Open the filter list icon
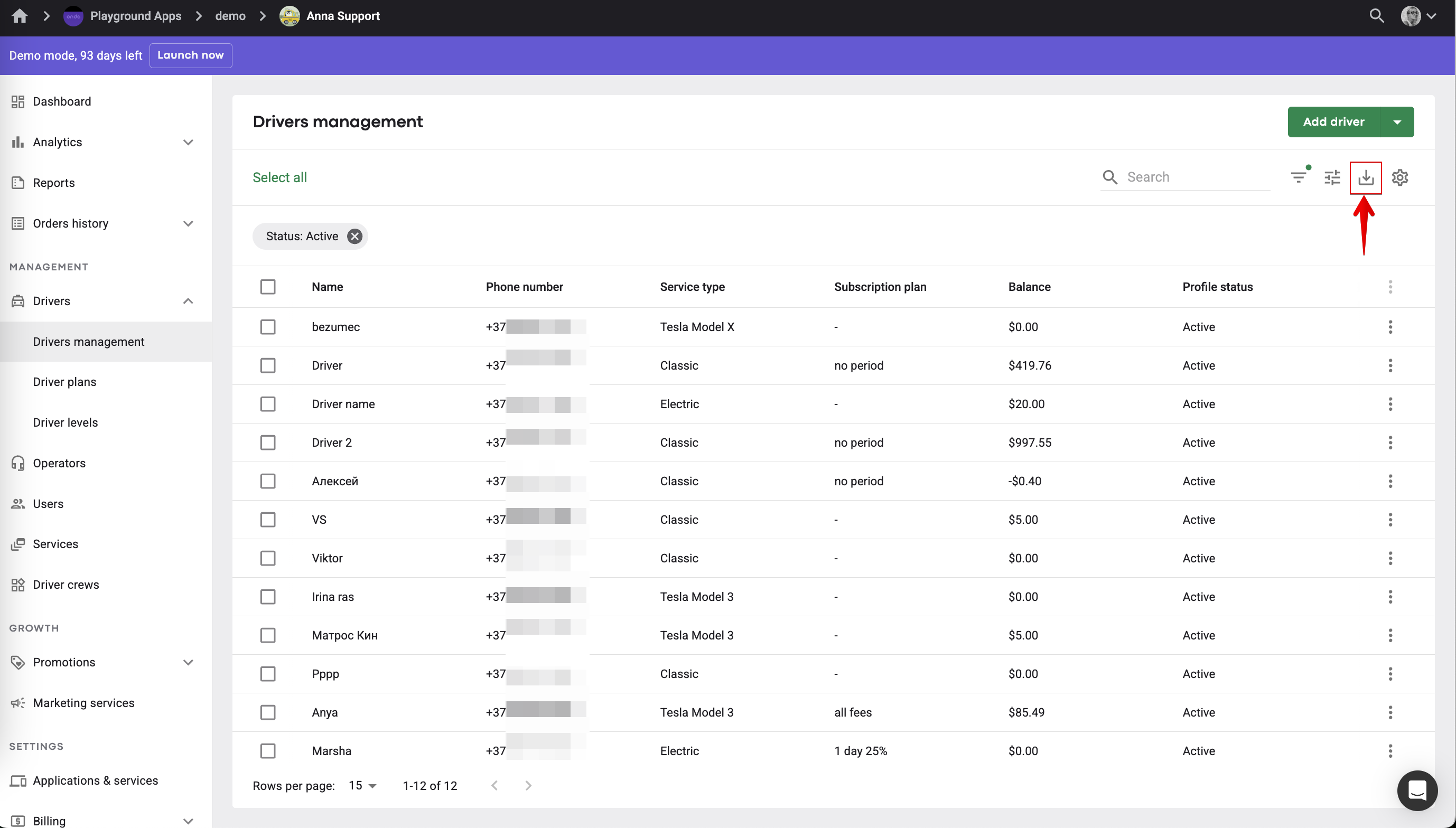 coord(1298,177)
